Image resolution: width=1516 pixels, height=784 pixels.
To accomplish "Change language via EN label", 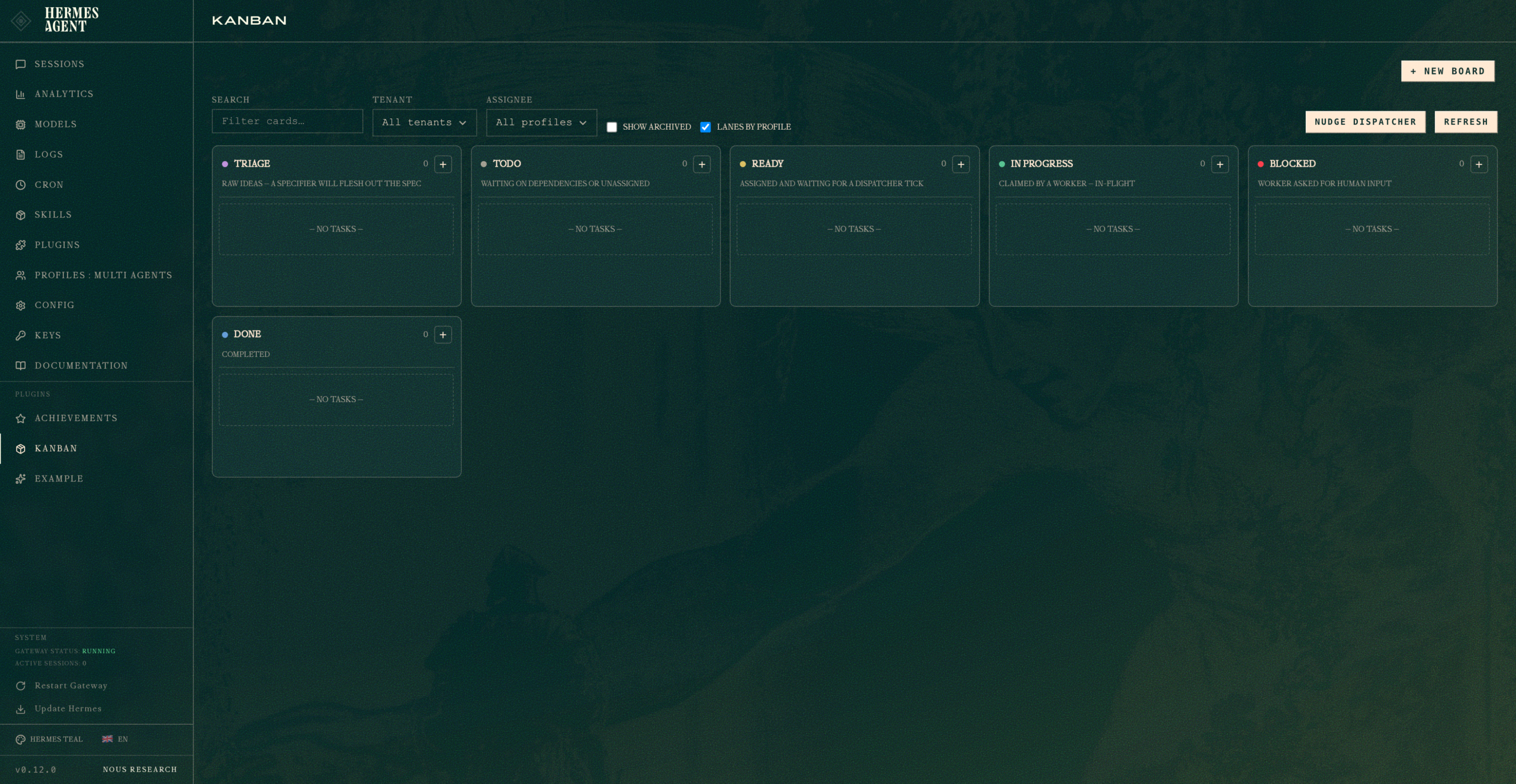I will click(123, 740).
